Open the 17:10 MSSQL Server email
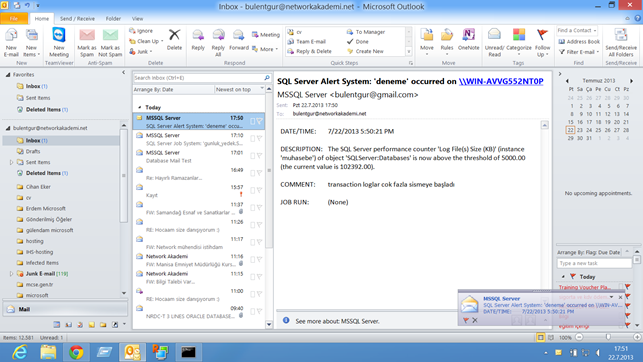This screenshot has height=362, width=643. pos(199,139)
